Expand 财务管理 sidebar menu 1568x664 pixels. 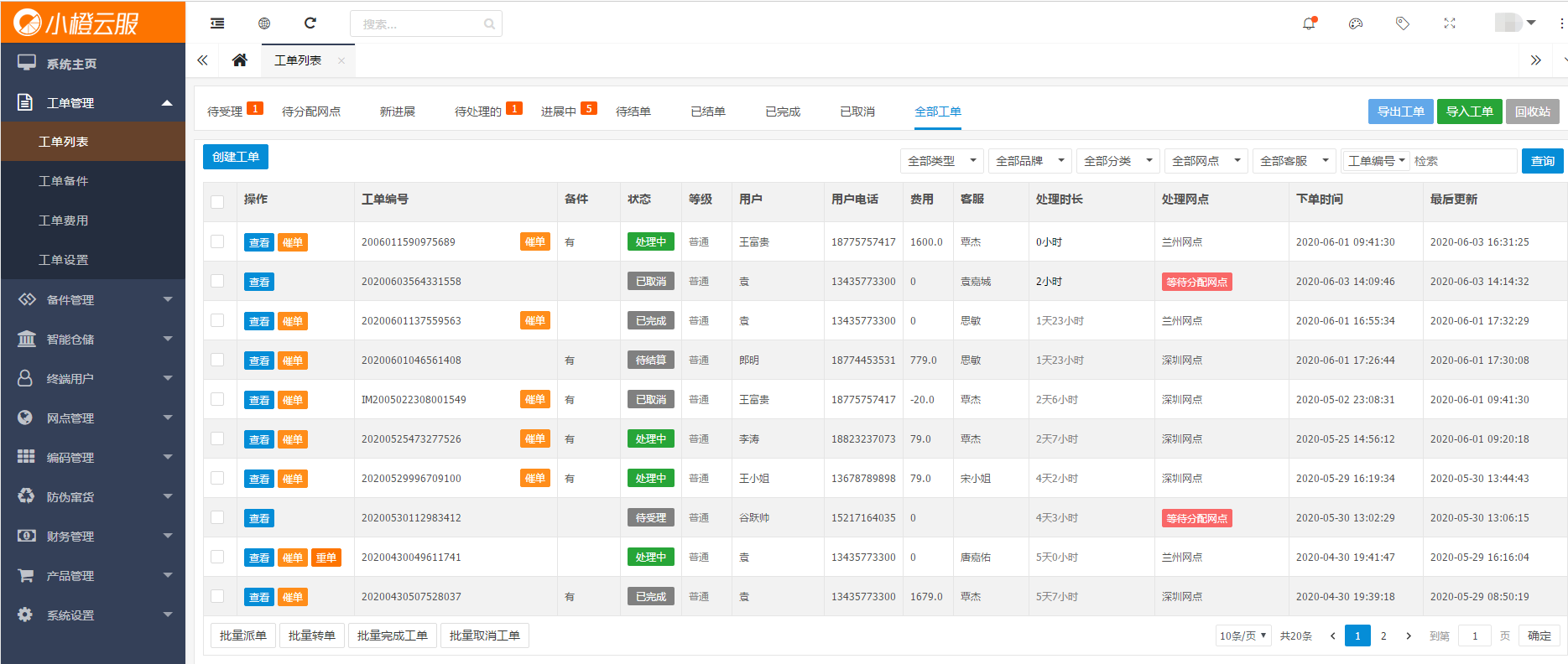pos(92,537)
